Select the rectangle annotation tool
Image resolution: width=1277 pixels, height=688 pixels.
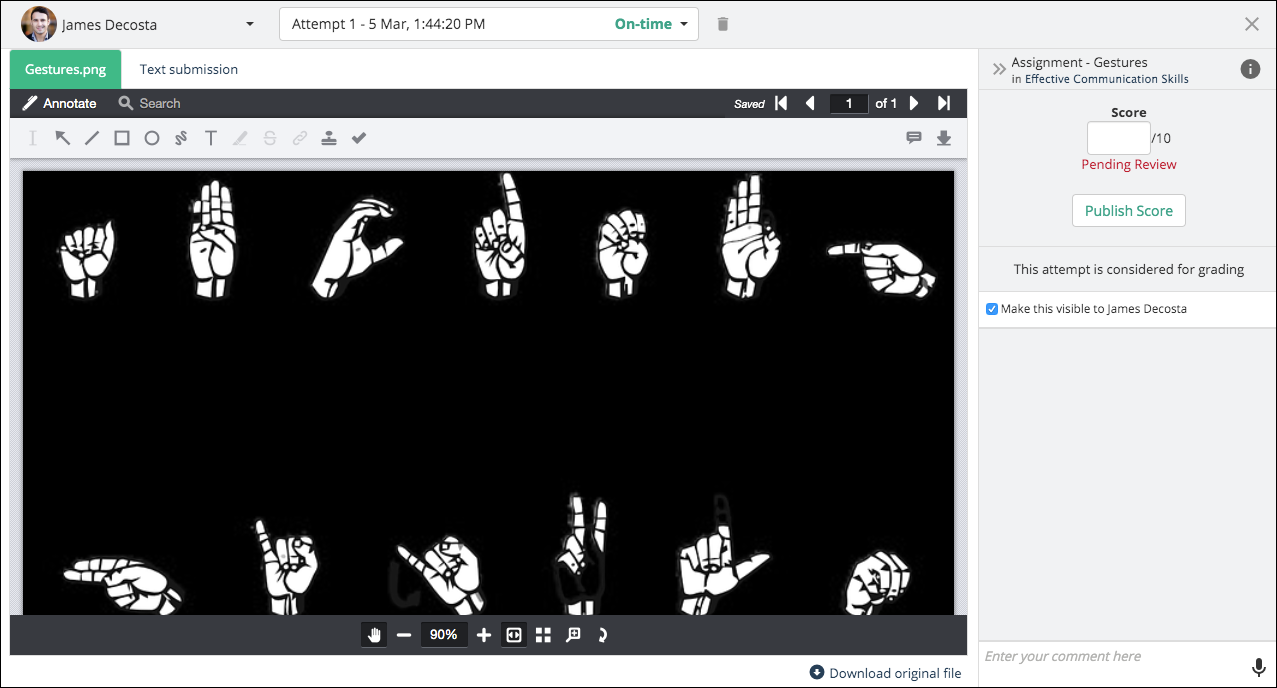coord(122,138)
